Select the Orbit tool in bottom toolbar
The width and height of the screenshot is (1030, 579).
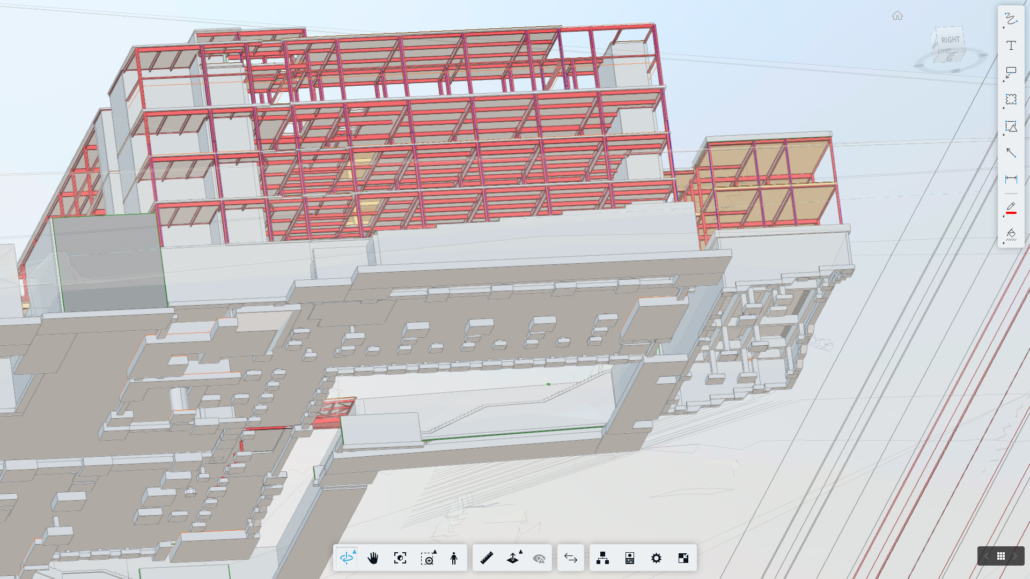coord(348,558)
